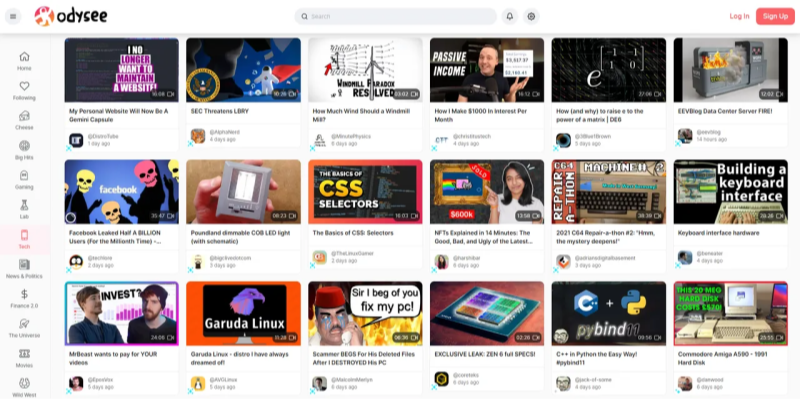Go to Home in sidebar

tap(24, 61)
